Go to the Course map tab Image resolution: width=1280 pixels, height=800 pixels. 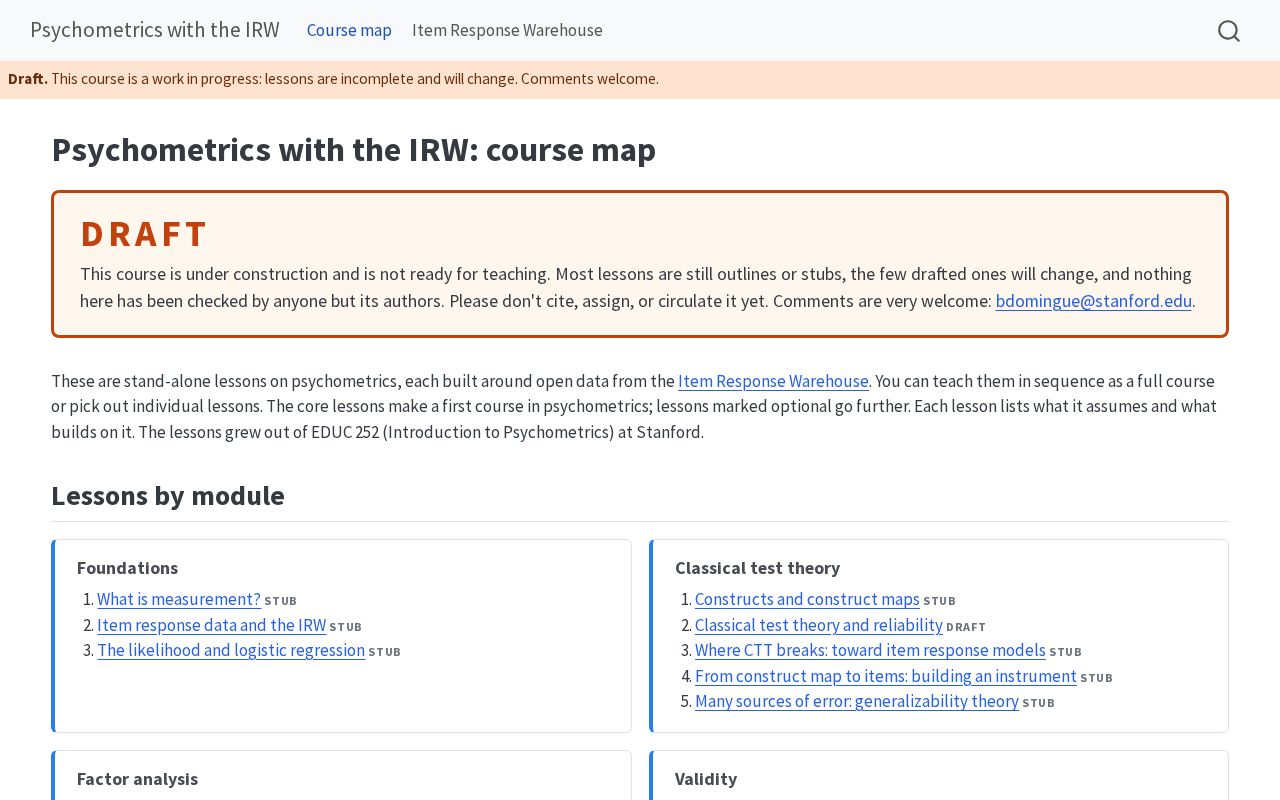tap(349, 30)
